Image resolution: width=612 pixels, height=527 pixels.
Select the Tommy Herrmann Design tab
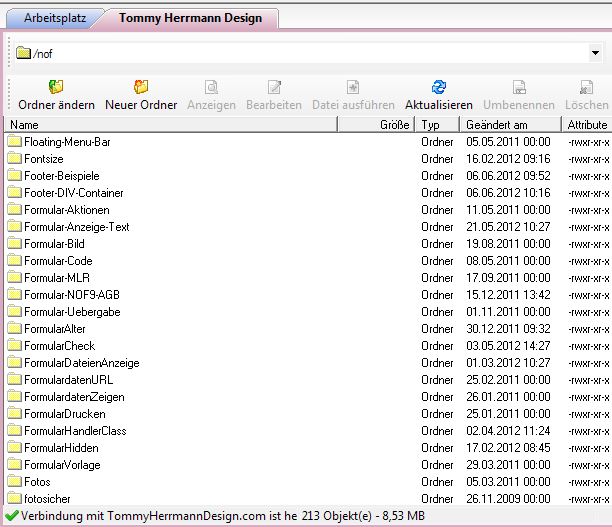[x=190, y=18]
